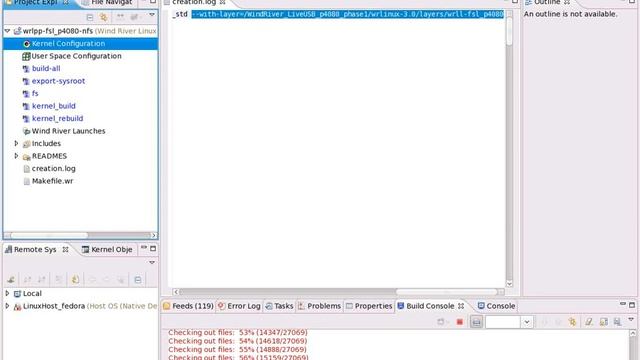
Task: Expand the Local connection node
Action: point(7,293)
